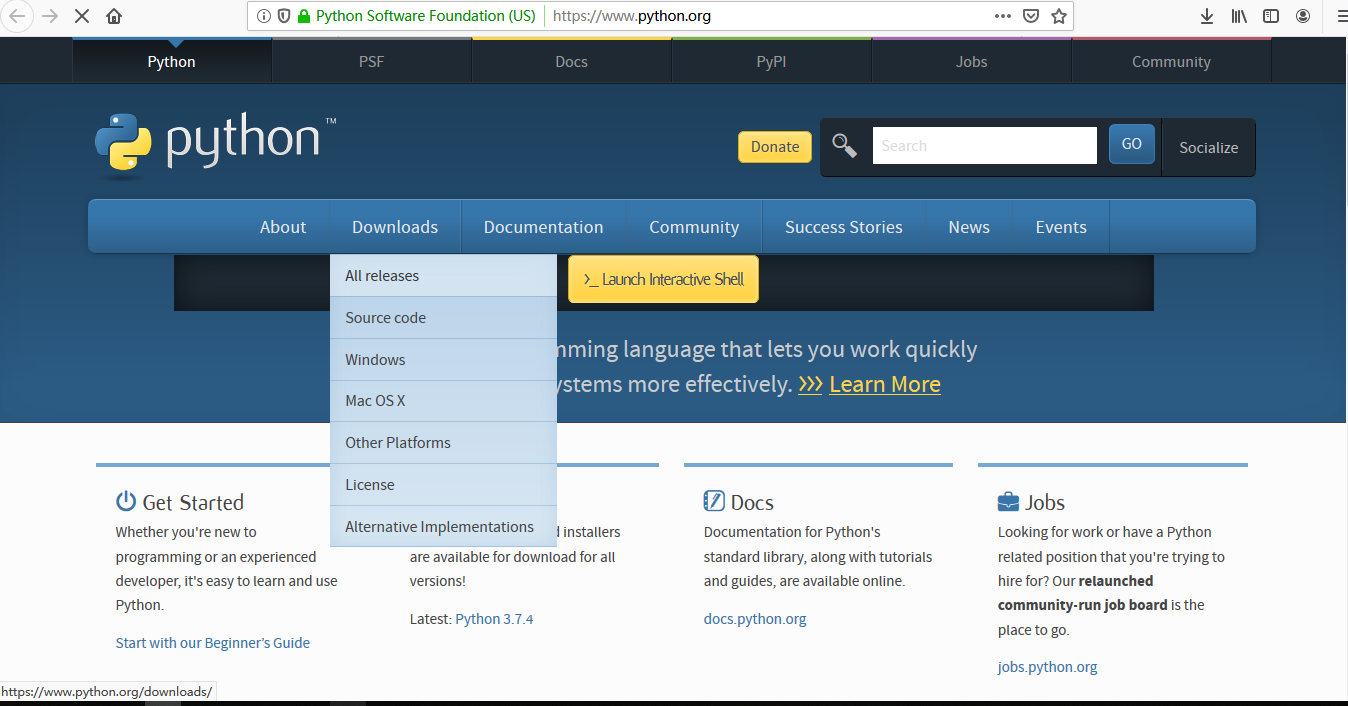
Task: Stop loading the page with X icon
Action: point(82,16)
